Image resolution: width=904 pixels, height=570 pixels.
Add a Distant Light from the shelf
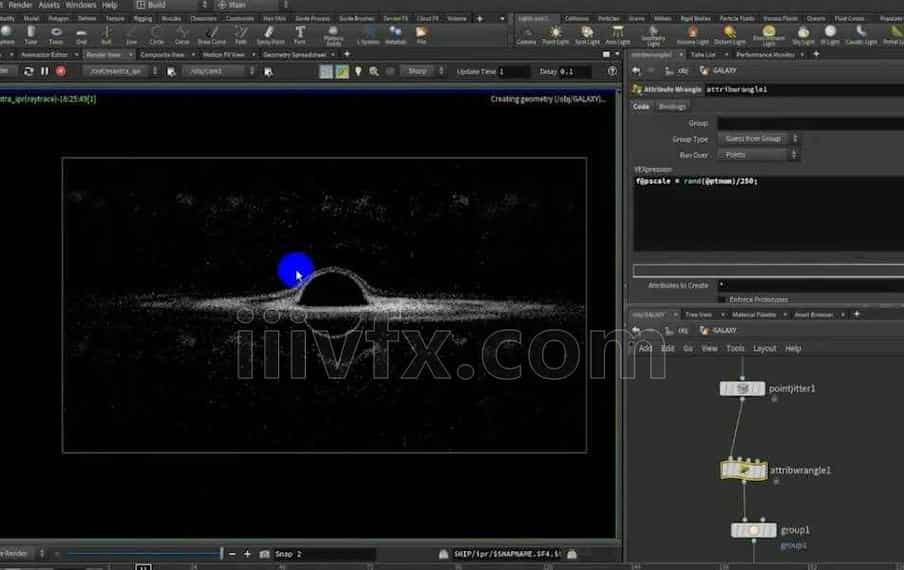tap(729, 35)
